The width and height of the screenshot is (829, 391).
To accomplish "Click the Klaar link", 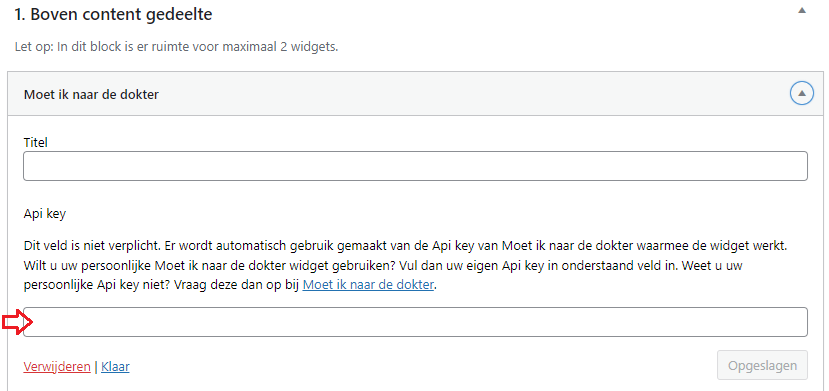I will tap(115, 367).
